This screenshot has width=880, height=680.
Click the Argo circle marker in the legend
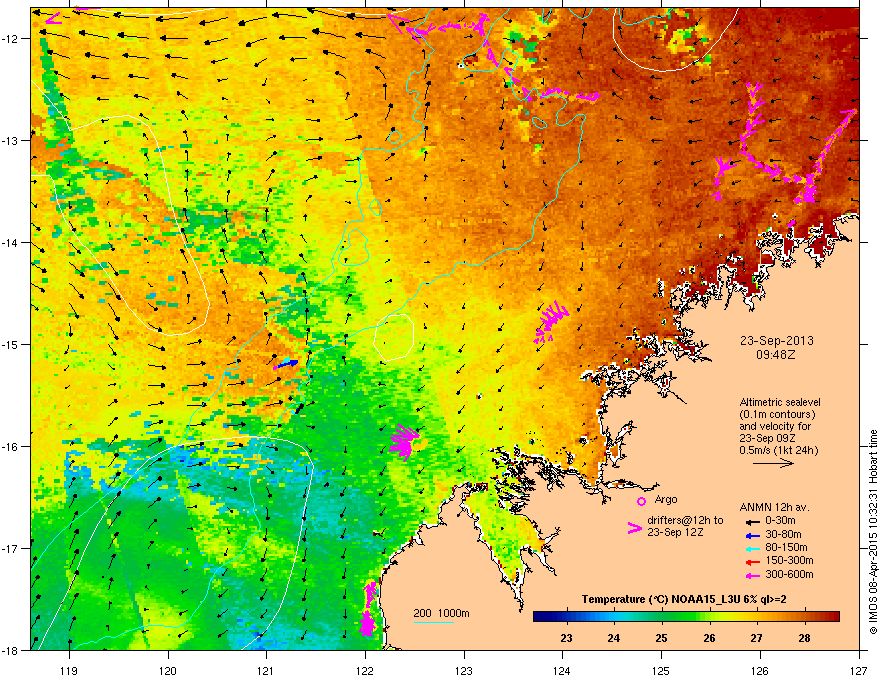[641, 501]
